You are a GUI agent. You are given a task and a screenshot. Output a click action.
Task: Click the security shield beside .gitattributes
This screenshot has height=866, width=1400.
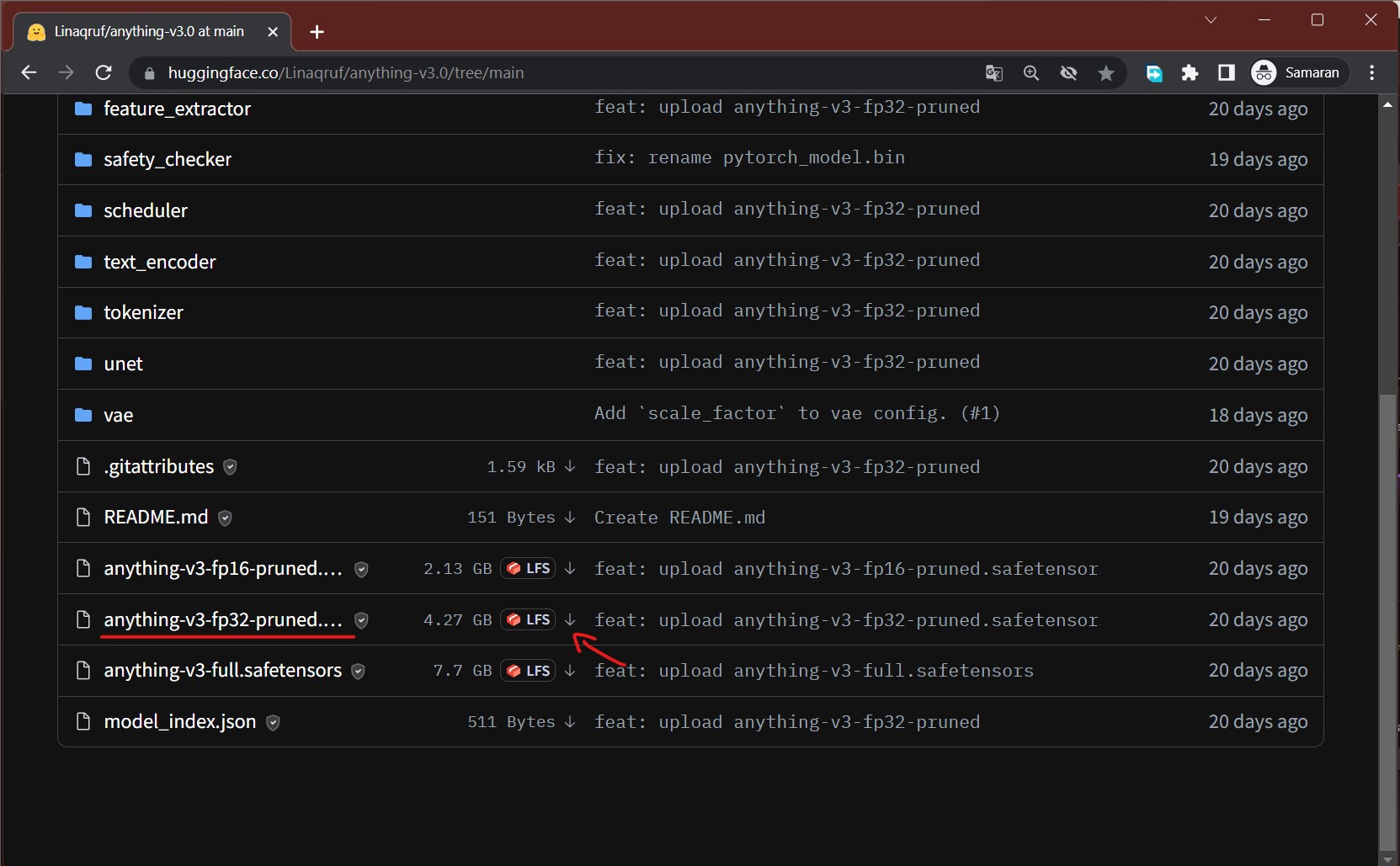point(230,467)
